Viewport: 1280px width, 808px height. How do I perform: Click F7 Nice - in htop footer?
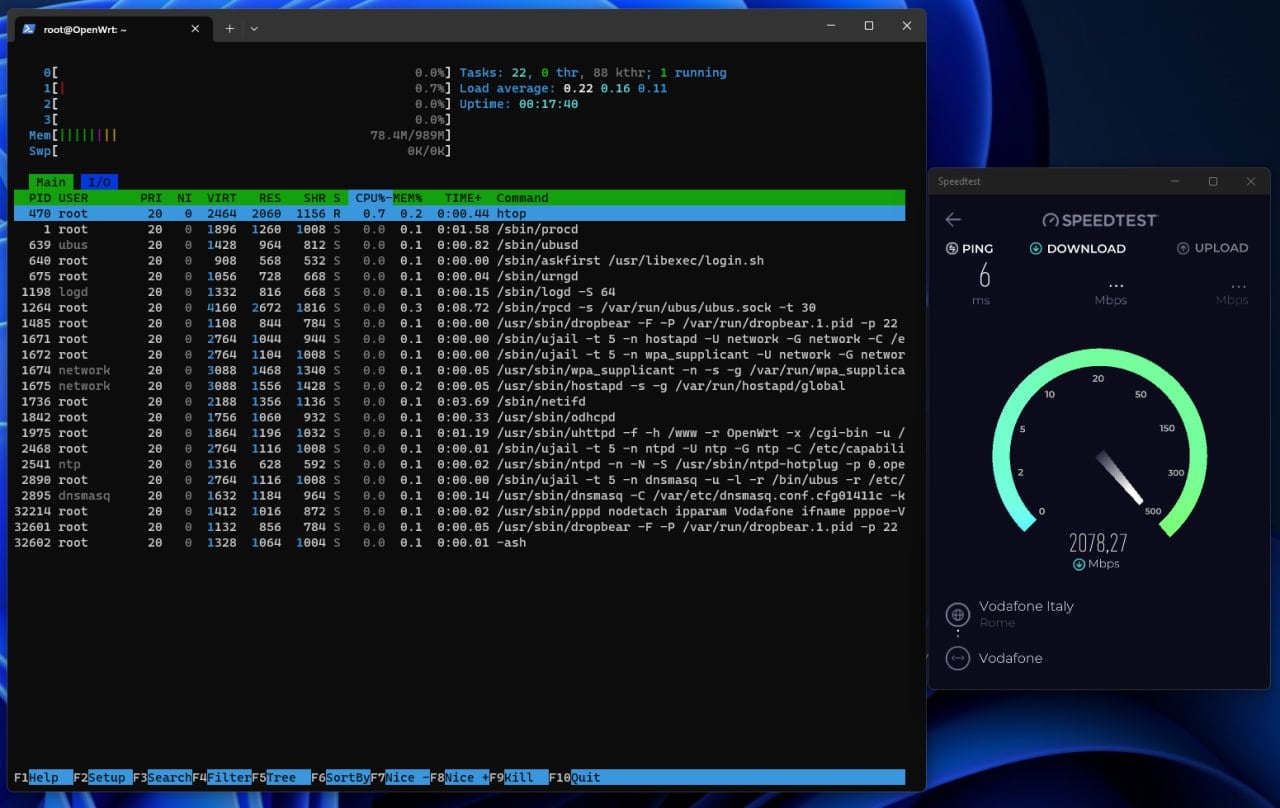tap(400, 777)
